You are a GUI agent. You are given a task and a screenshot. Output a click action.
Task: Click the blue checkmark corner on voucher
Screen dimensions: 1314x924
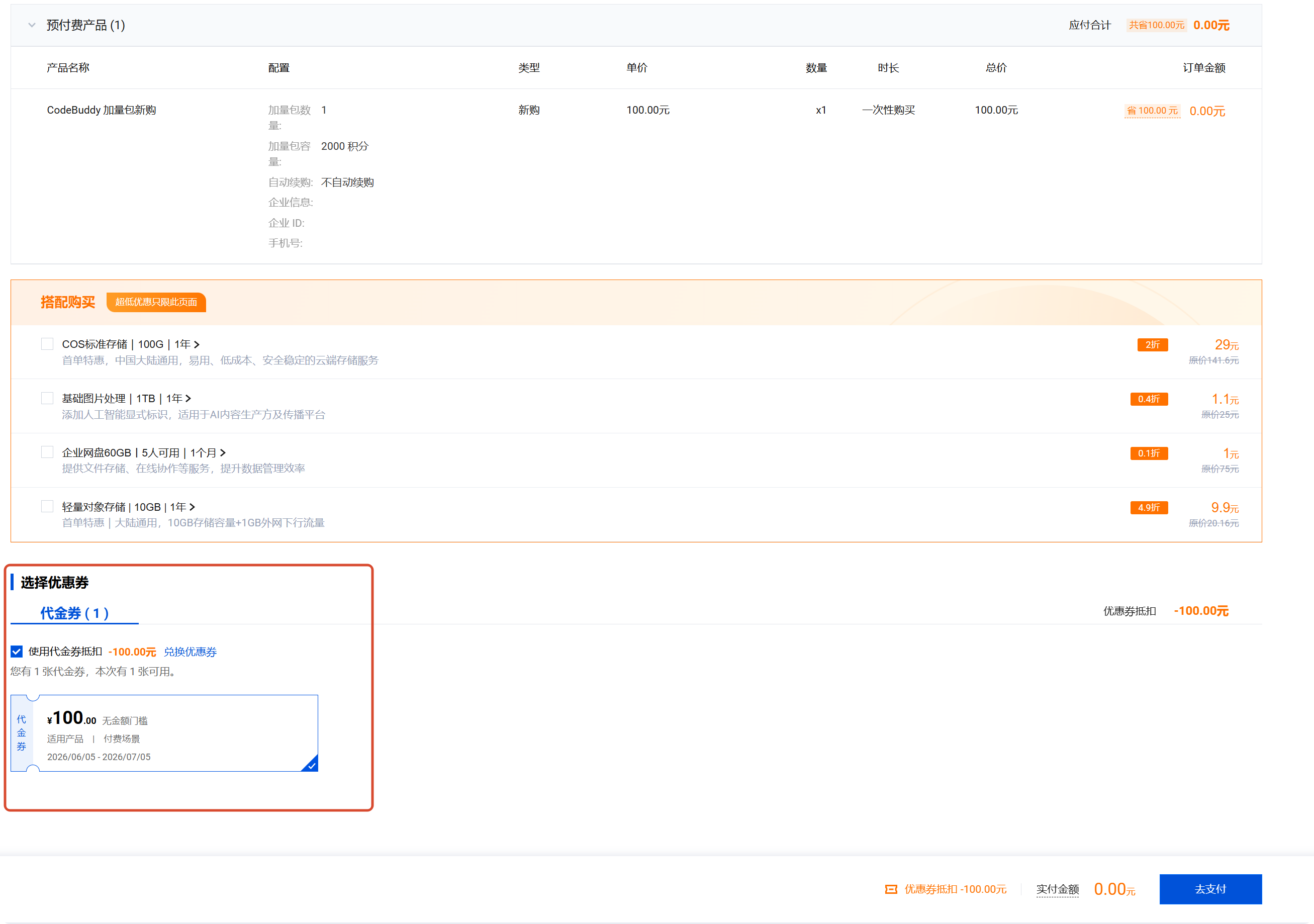(311, 765)
